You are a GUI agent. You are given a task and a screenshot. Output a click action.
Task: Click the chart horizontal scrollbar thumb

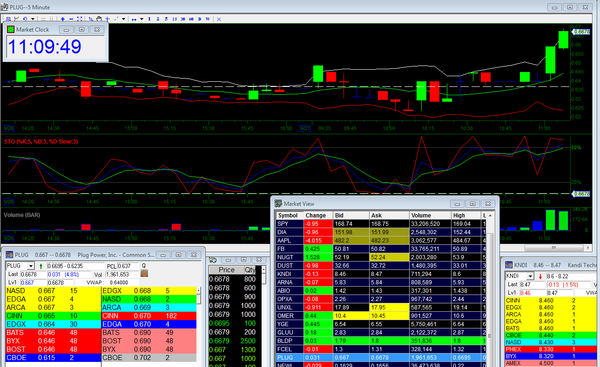[554, 248]
